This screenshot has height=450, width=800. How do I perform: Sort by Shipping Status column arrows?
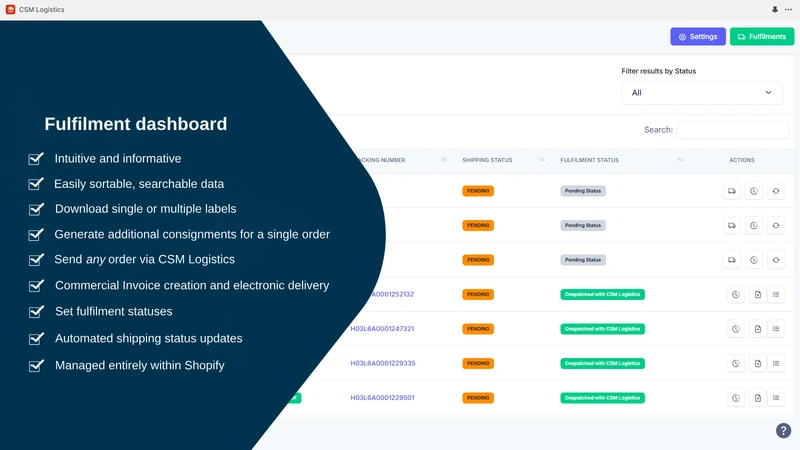[x=542, y=160]
